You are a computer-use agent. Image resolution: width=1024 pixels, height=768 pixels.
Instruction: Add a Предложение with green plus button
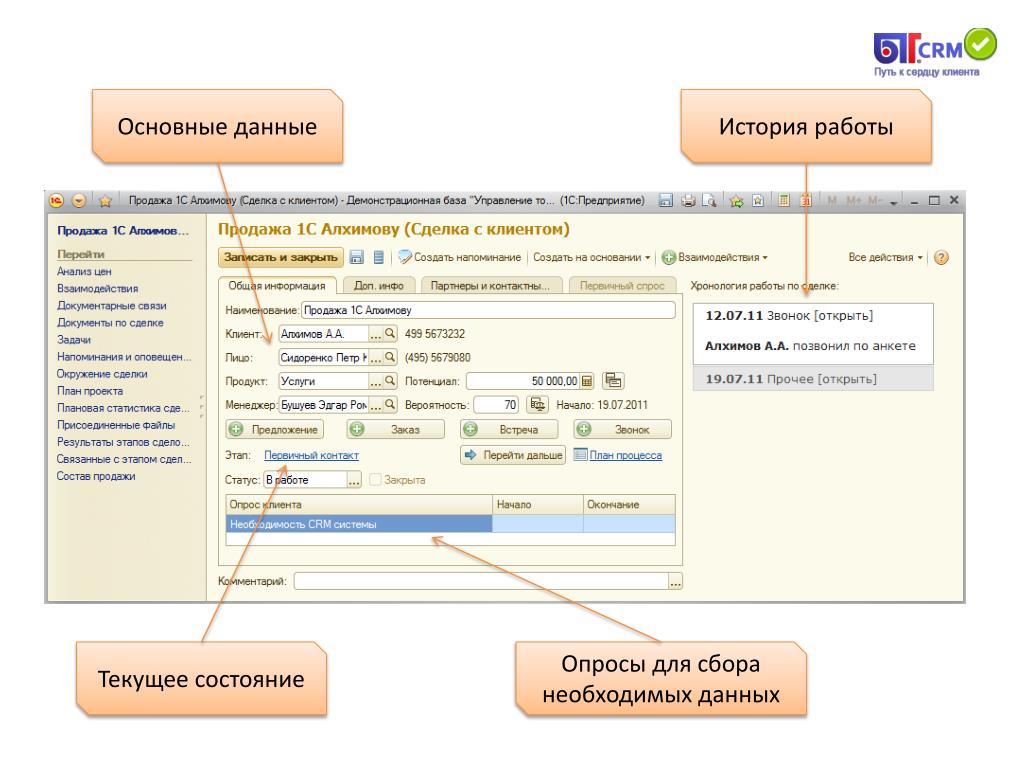click(x=275, y=429)
